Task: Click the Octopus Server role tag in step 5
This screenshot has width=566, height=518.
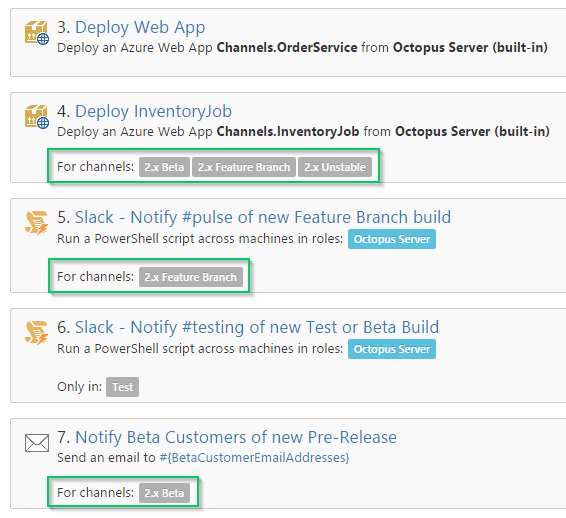Action: (392, 239)
